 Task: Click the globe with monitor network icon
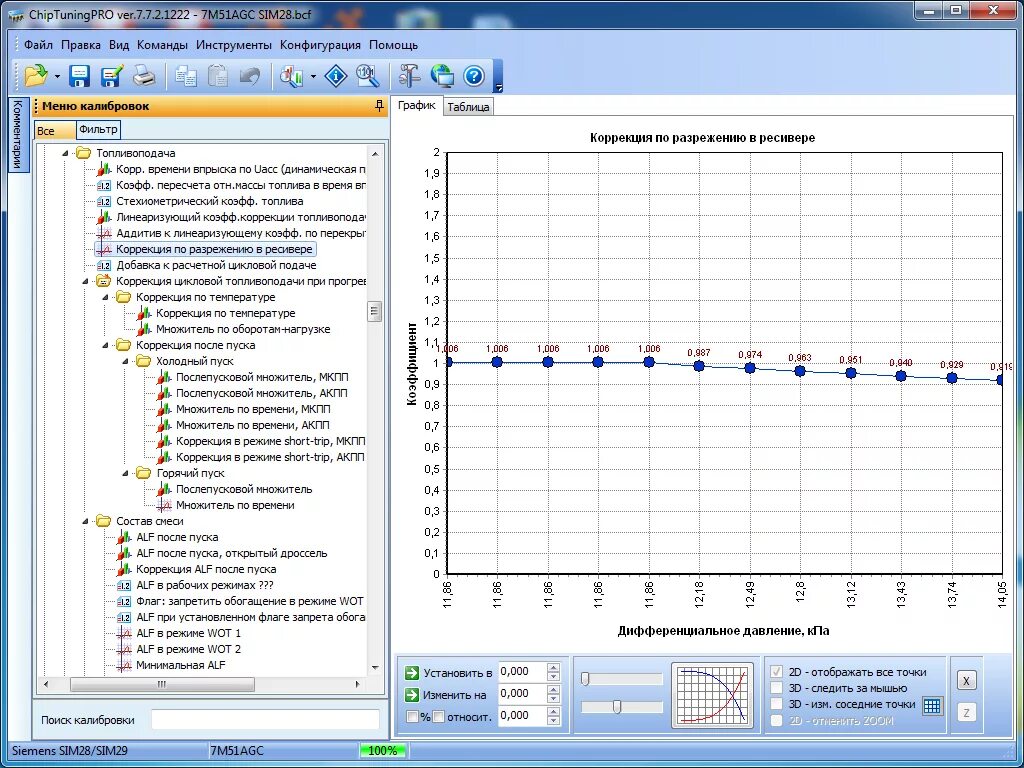(442, 76)
